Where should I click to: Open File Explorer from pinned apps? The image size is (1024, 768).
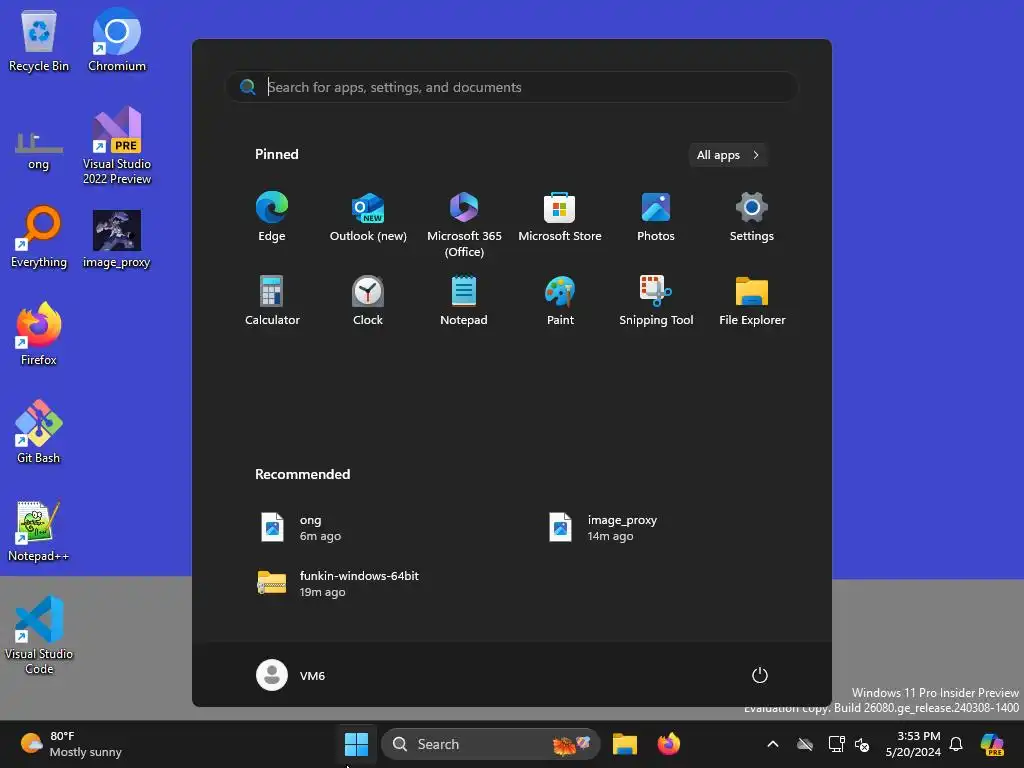pyautogui.click(x=752, y=300)
